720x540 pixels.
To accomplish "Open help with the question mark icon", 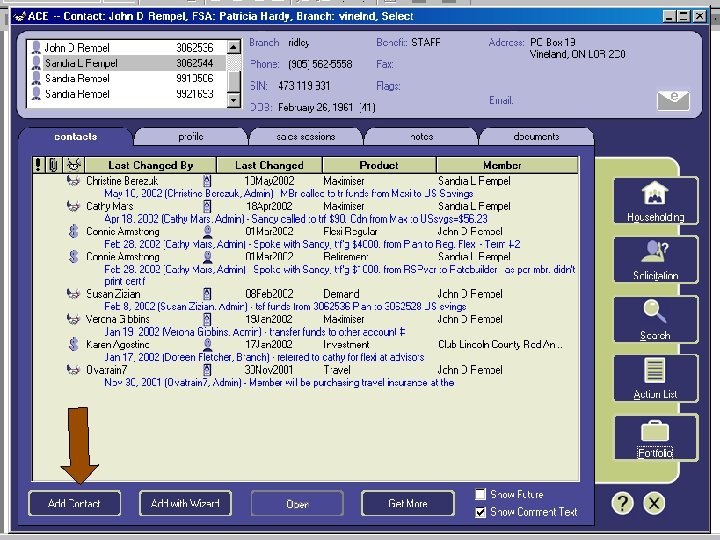I will [x=623, y=503].
